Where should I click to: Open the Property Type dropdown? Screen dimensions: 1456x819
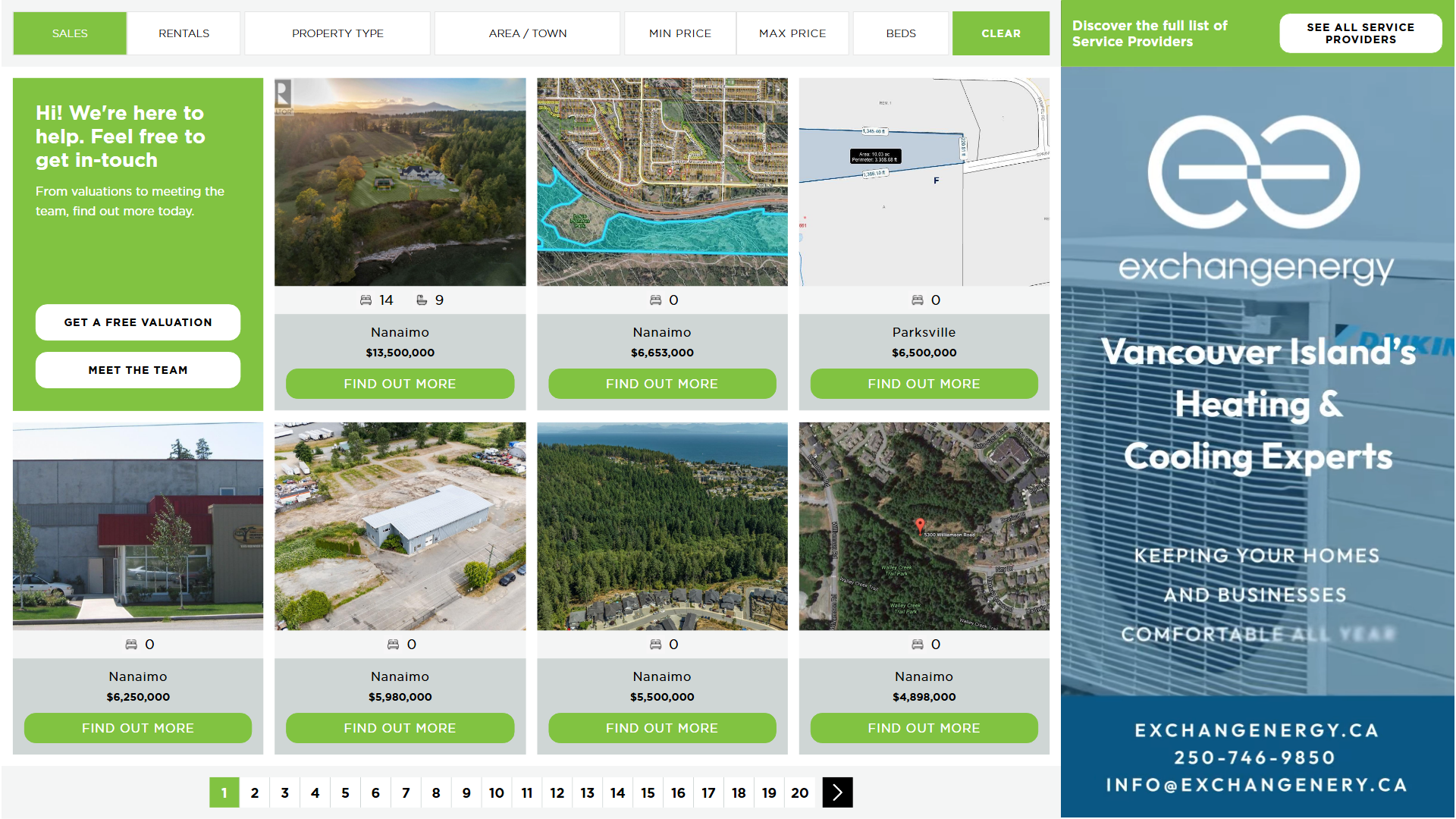coord(337,33)
